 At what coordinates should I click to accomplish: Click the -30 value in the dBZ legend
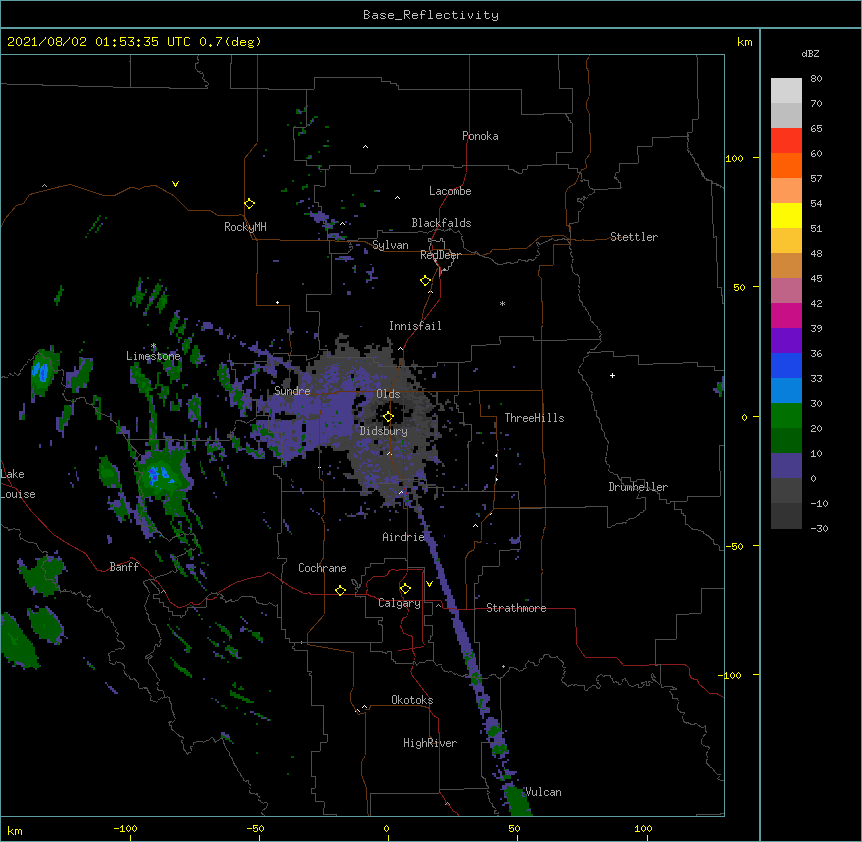coord(819,528)
